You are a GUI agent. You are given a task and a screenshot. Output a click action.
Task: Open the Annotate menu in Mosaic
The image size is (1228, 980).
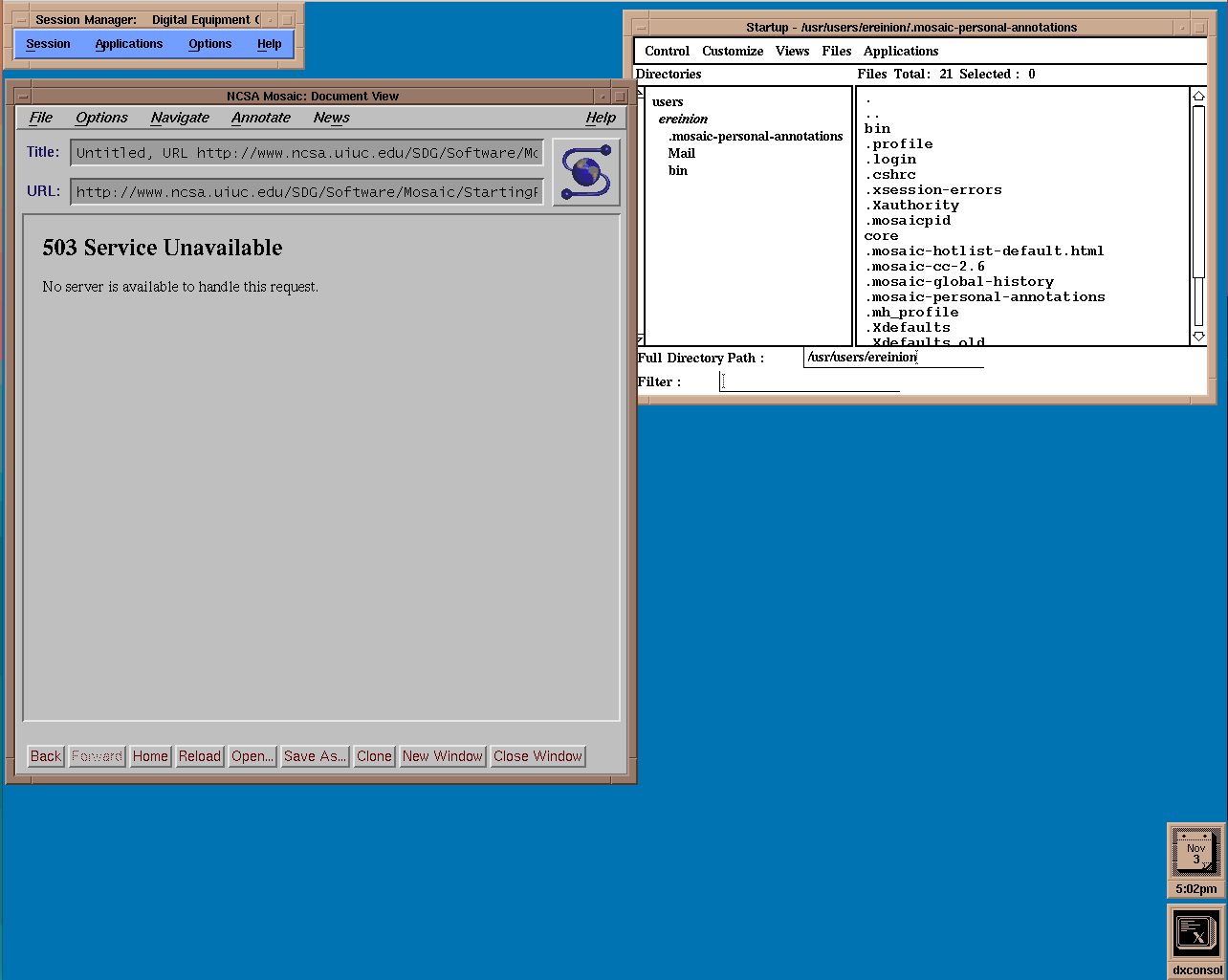(x=260, y=118)
